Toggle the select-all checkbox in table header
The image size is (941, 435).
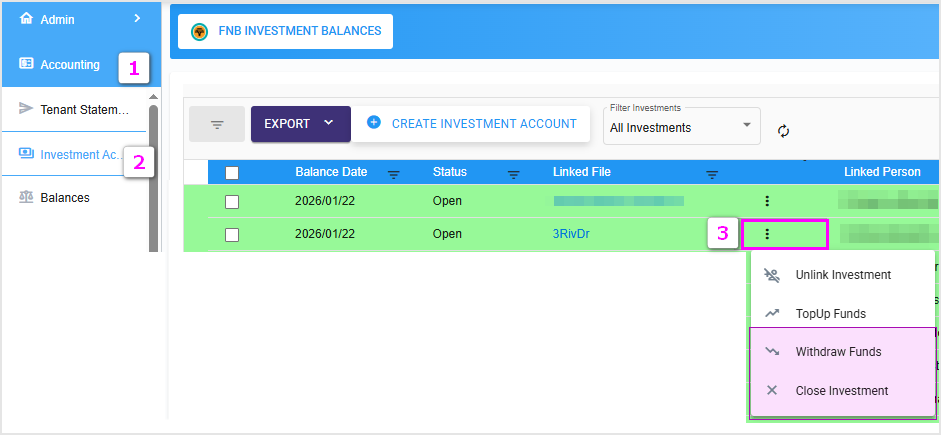coord(232,173)
